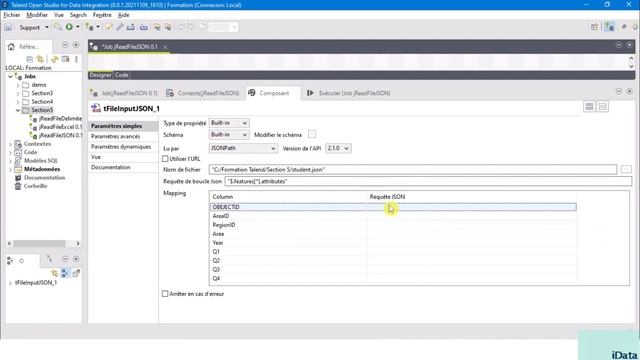Expand the Section3 folder
This screenshot has width=640, height=360.
18,93
